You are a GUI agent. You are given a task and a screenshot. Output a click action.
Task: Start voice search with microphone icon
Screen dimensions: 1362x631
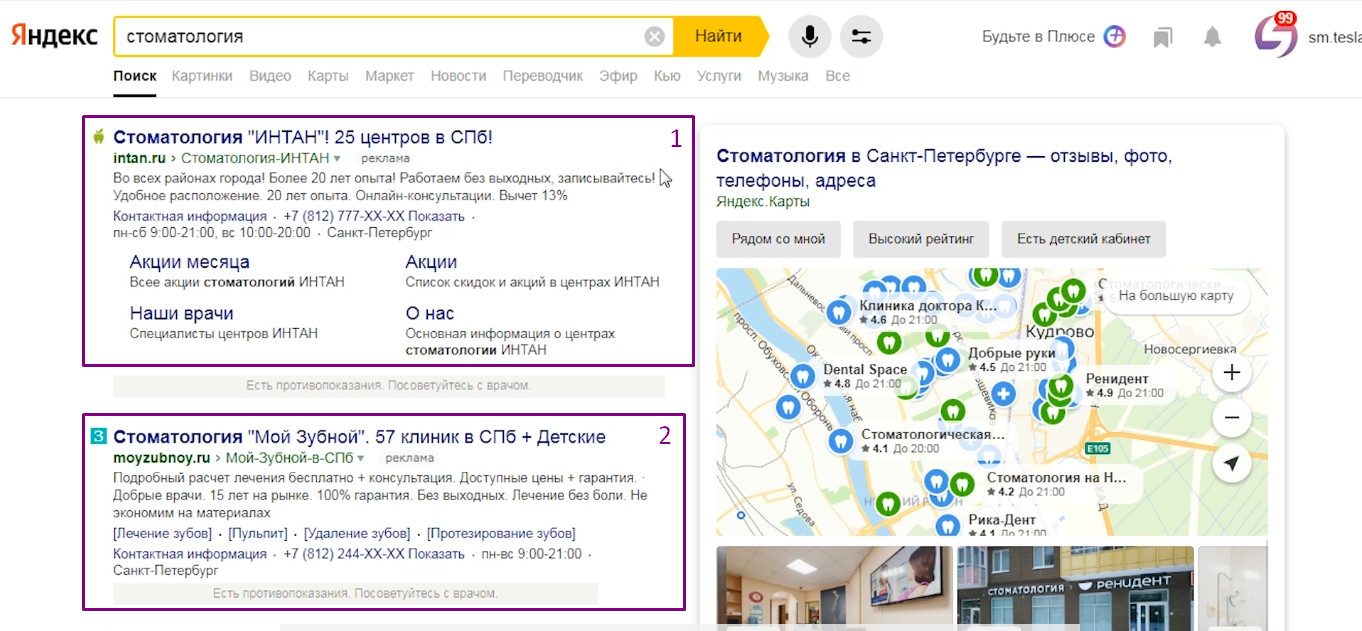pos(810,37)
